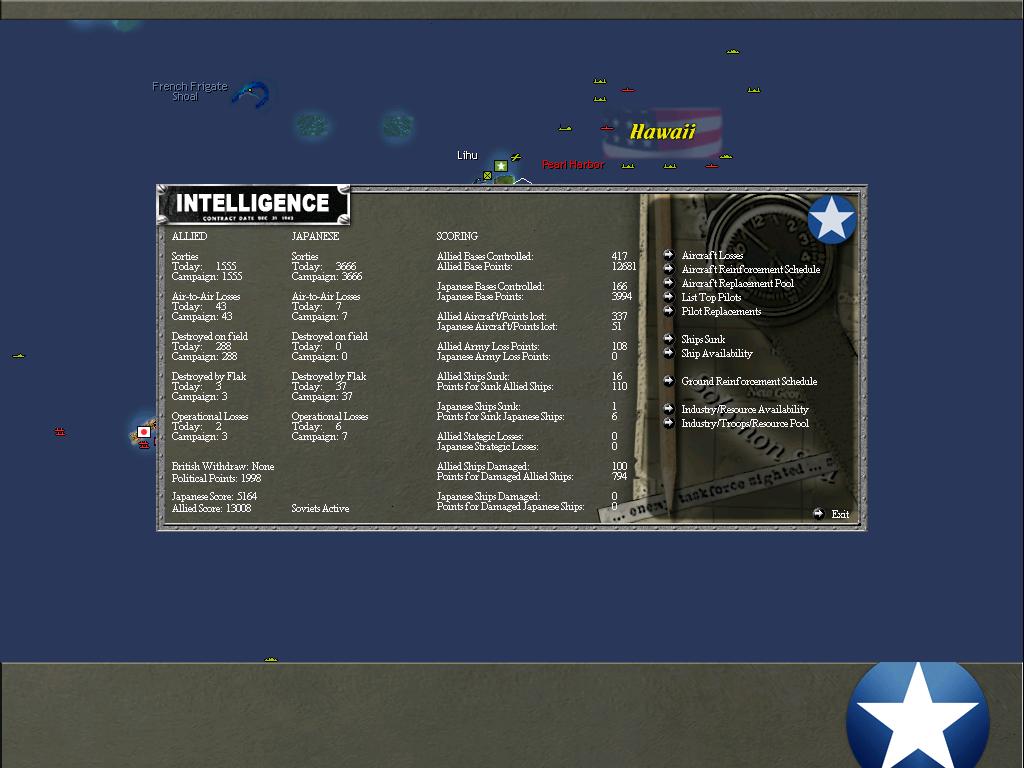
Task: Click the British Withdraw: None entry
Action: [223, 466]
